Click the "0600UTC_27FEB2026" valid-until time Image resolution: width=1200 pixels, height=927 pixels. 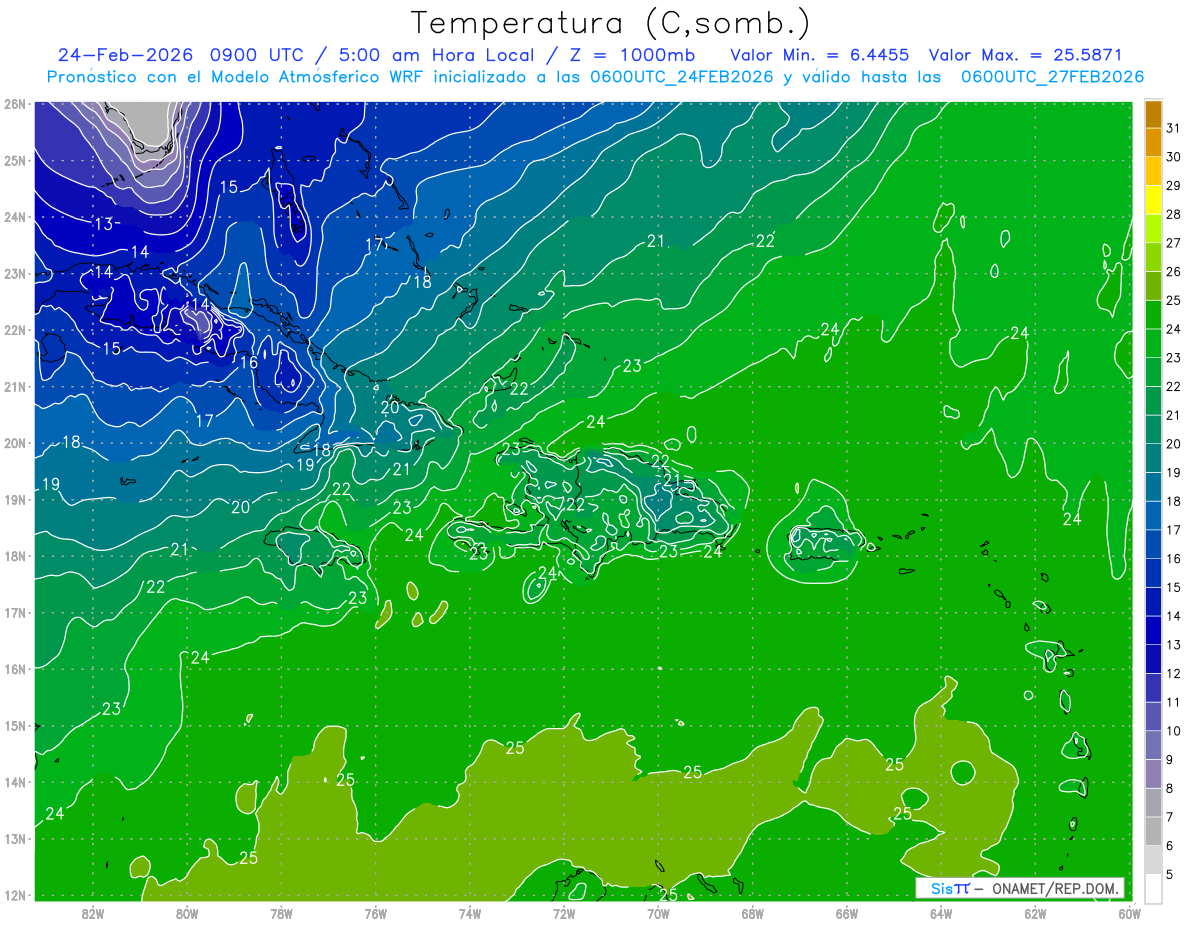click(1052, 77)
